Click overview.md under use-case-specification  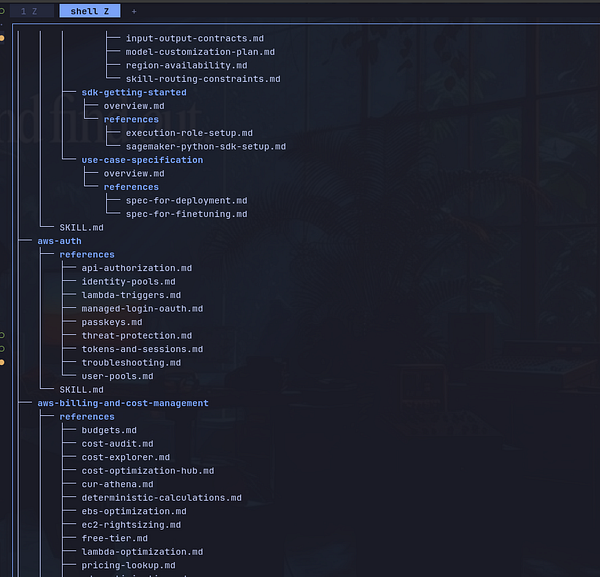[x=134, y=173]
